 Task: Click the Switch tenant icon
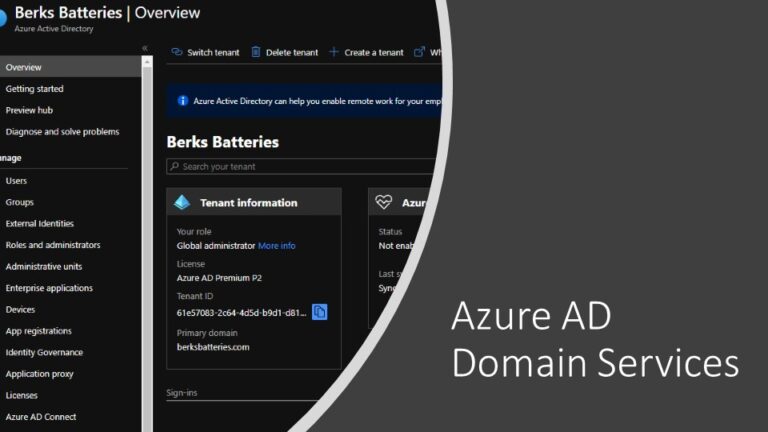(176, 52)
